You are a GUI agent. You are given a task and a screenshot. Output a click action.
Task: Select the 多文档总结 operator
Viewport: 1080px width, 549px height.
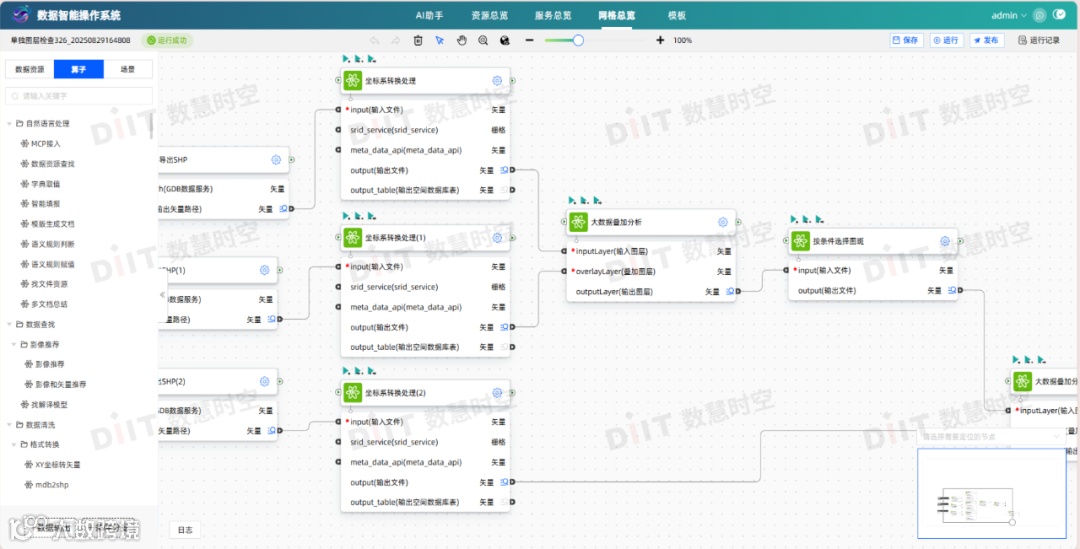tap(43, 304)
